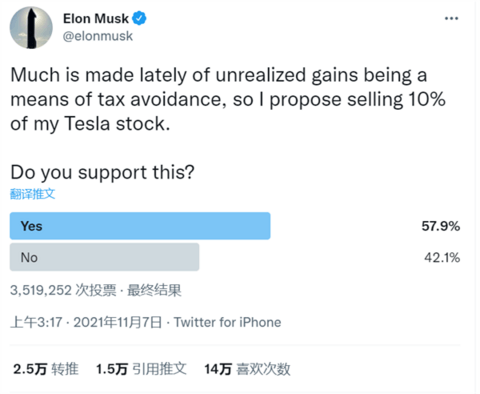Viewport: 480px width, 394px height.
Task: Click the 翻译推文 translate tweet link
Action: pos(32,194)
